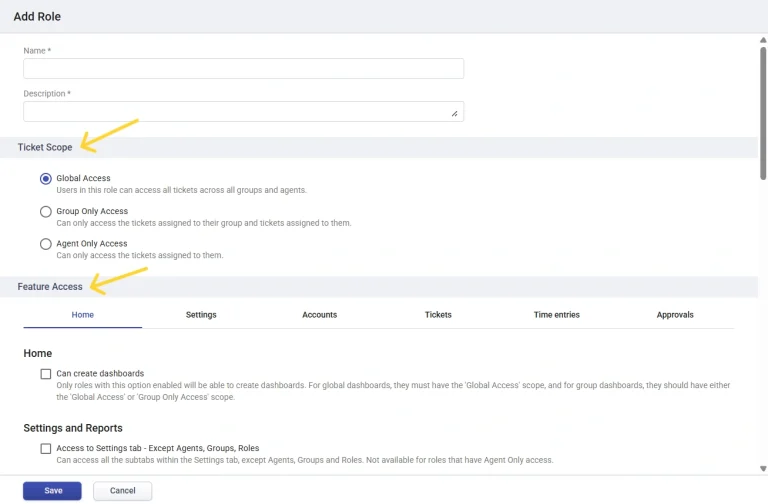Click the vertical scrollbar thumb
The width and height of the screenshot is (768, 504).
(762, 110)
